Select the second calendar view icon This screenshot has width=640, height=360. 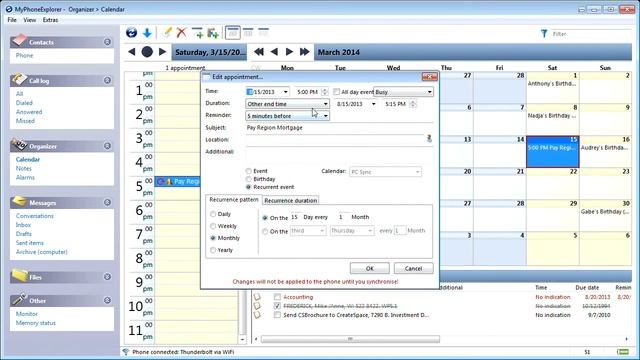click(248, 33)
